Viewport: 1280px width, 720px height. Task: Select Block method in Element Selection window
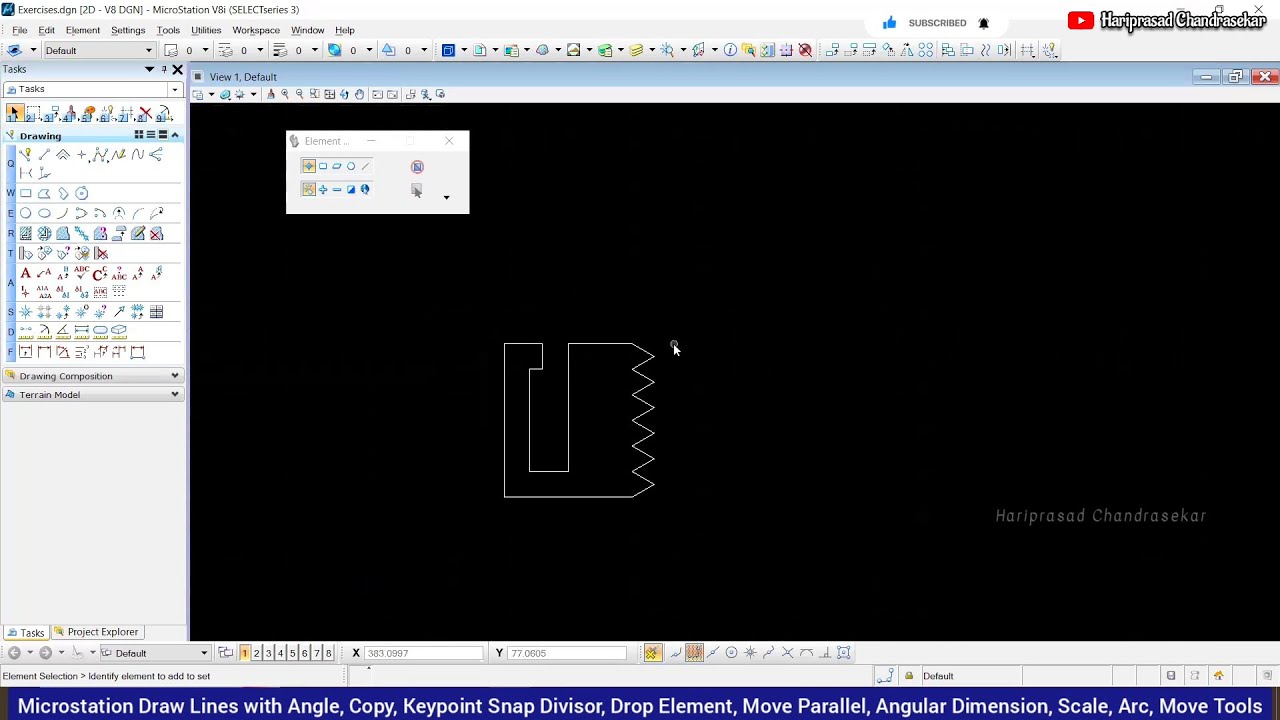coord(323,166)
